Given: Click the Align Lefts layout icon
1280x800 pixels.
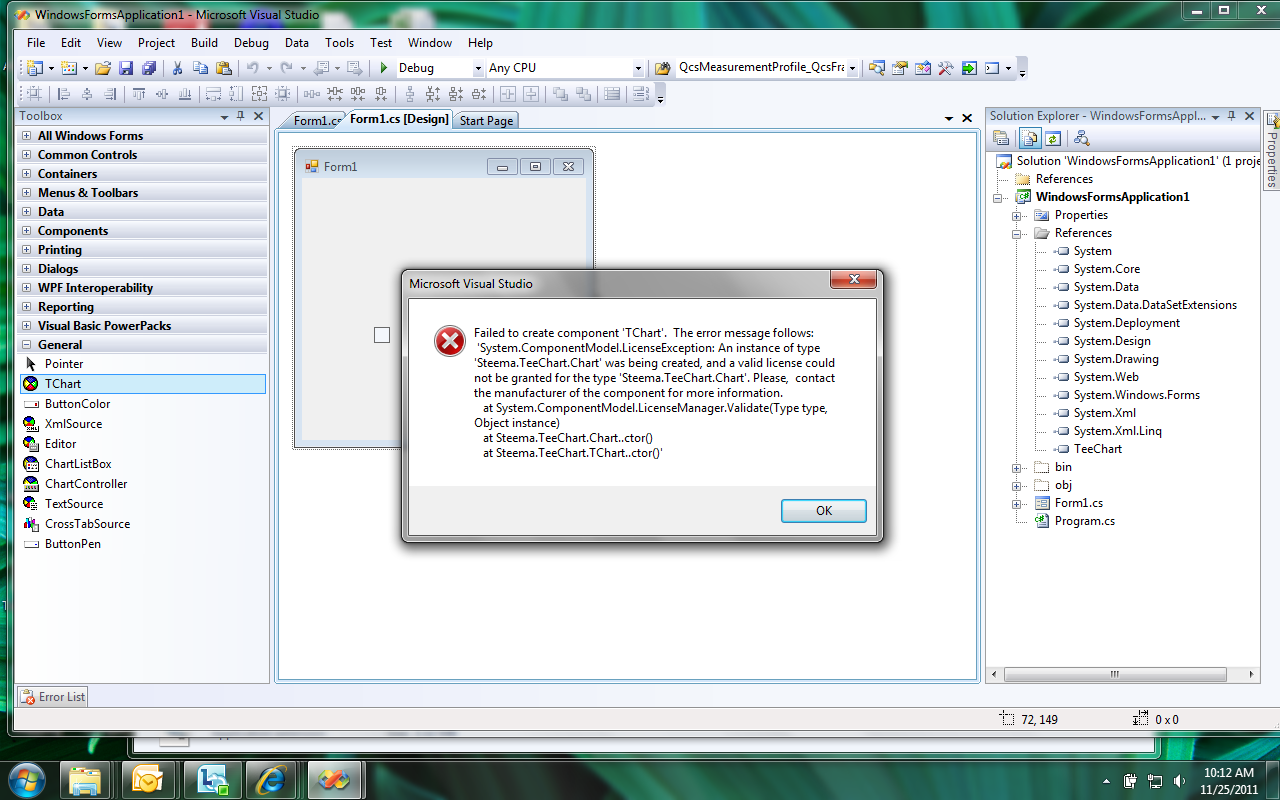Looking at the screenshot, I should coord(64,94).
